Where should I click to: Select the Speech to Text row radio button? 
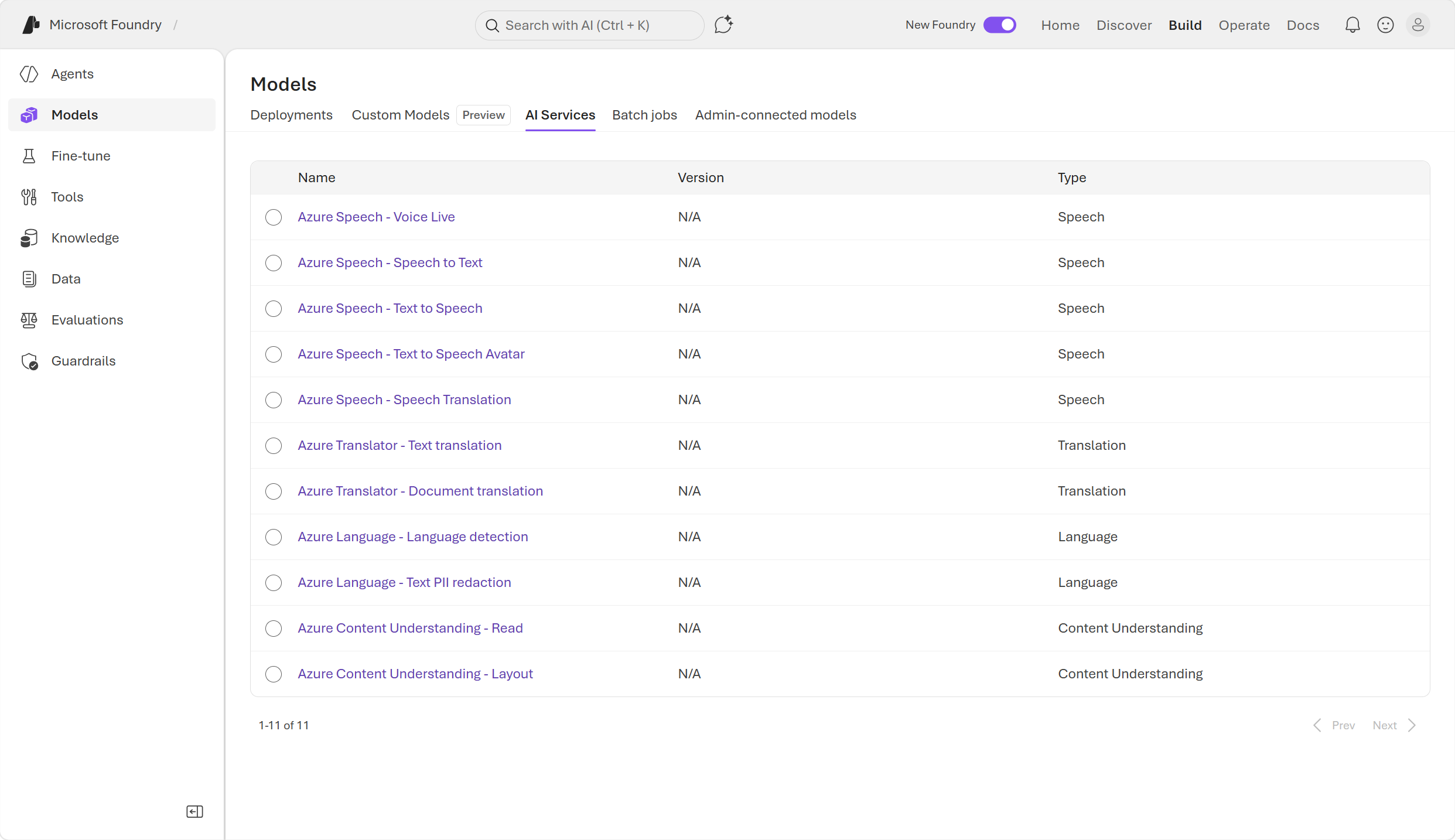point(274,263)
